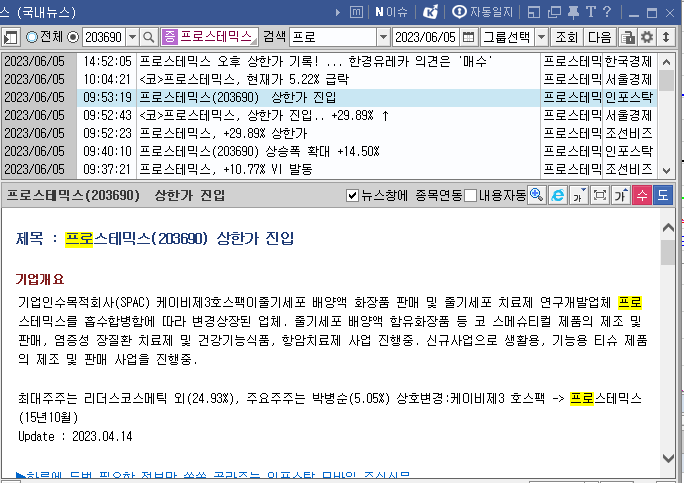Click the K tag icon in title bar
Screen dimensions: 684x483
click(430, 12)
